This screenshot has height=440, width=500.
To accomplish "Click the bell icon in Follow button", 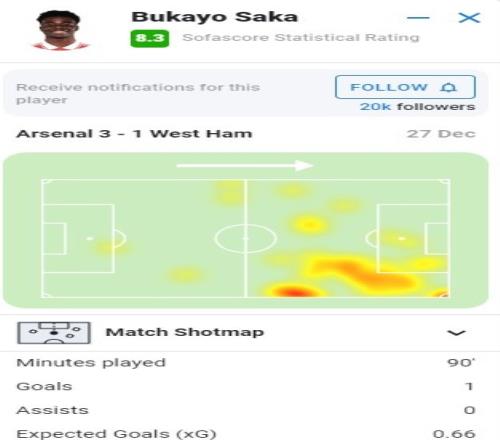I will click(449, 87).
